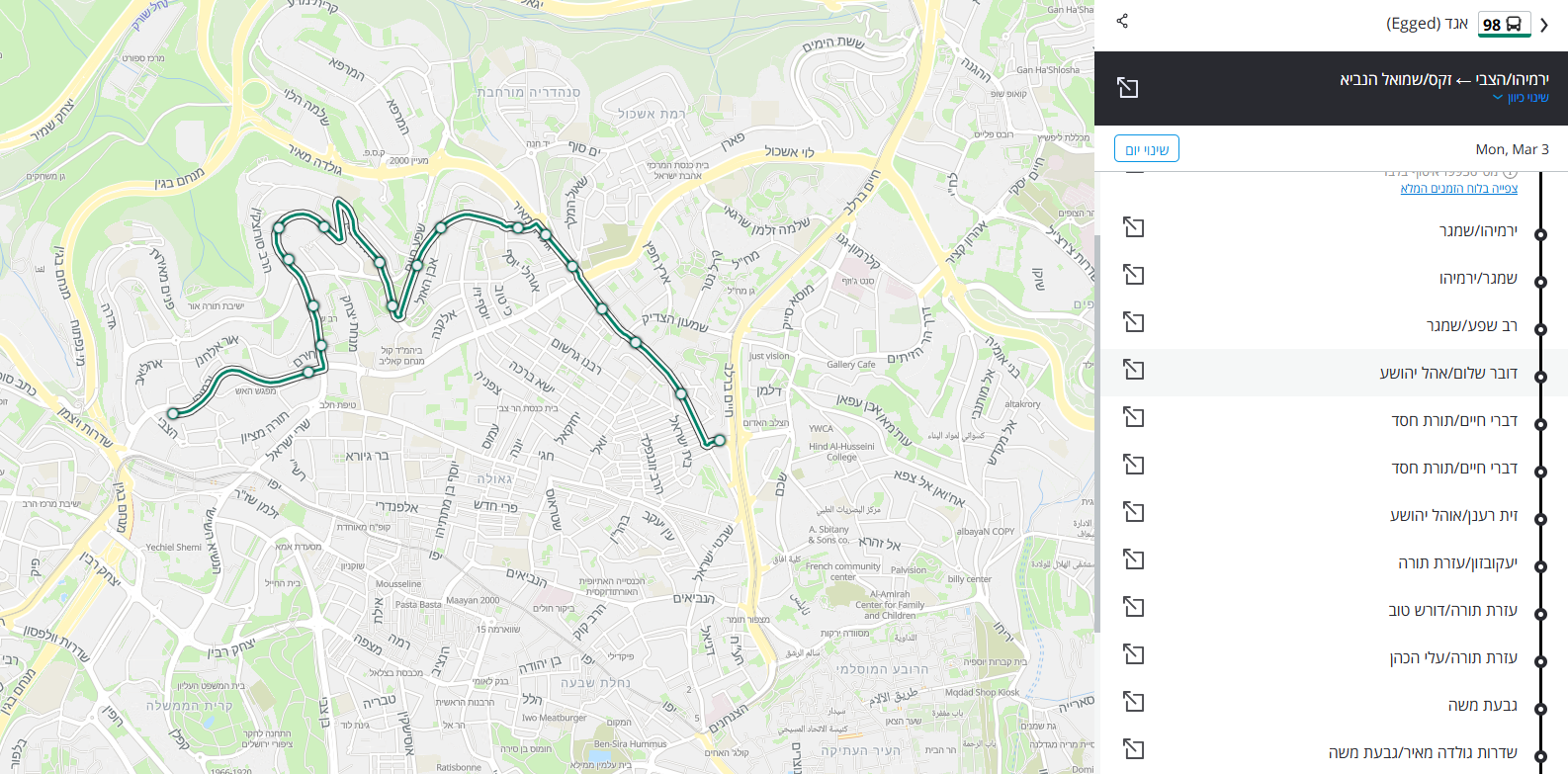Open the link icon beside גבעת משה stop
Screen dimensions: 1568x774
click(1134, 702)
